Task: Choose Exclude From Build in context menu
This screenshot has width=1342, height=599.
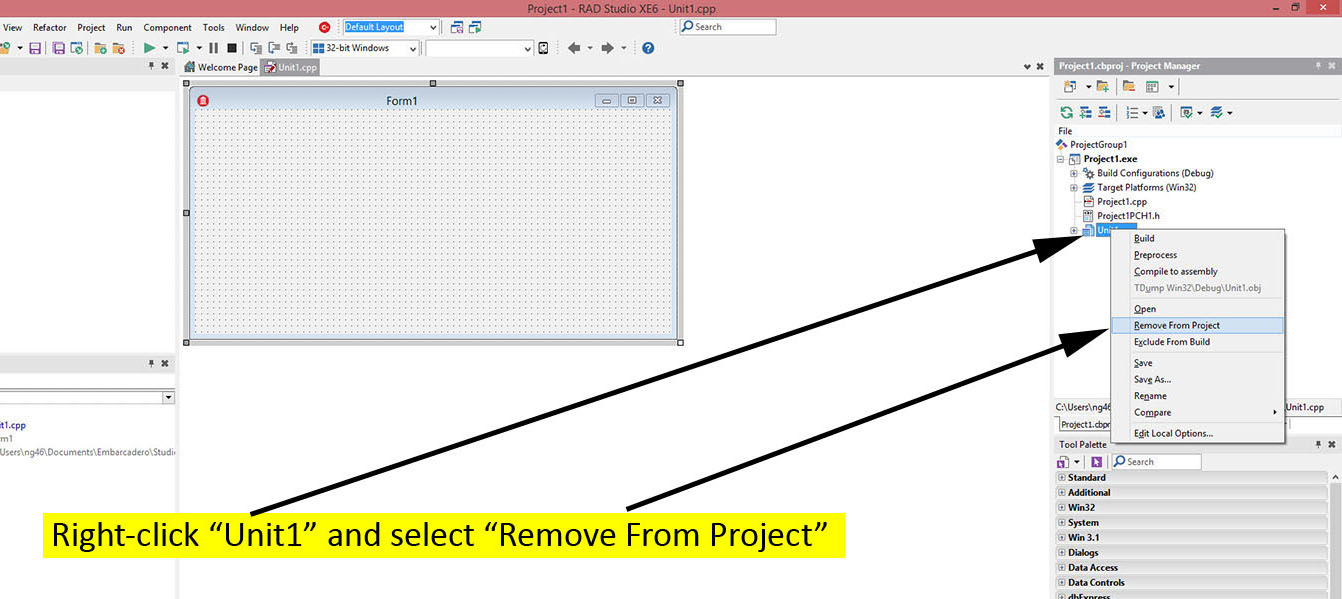Action: point(1197,342)
